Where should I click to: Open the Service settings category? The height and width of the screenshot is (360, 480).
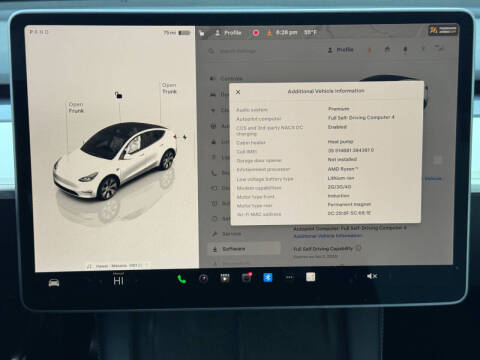click(227, 234)
